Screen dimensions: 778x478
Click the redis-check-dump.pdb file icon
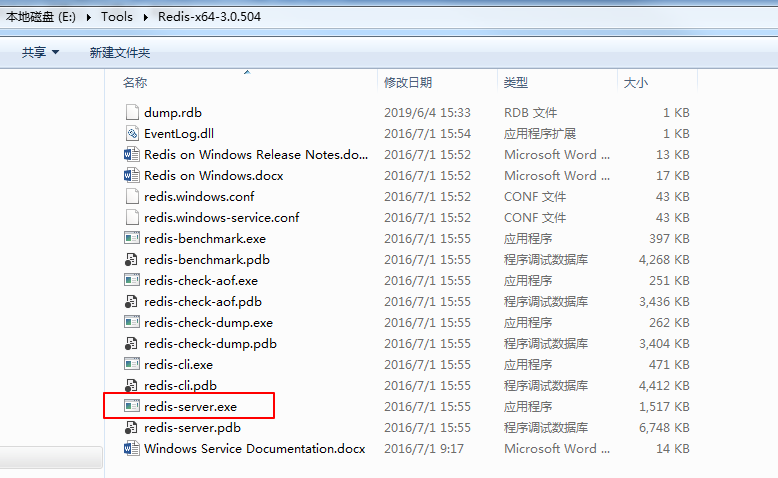pyautogui.click(x=131, y=343)
